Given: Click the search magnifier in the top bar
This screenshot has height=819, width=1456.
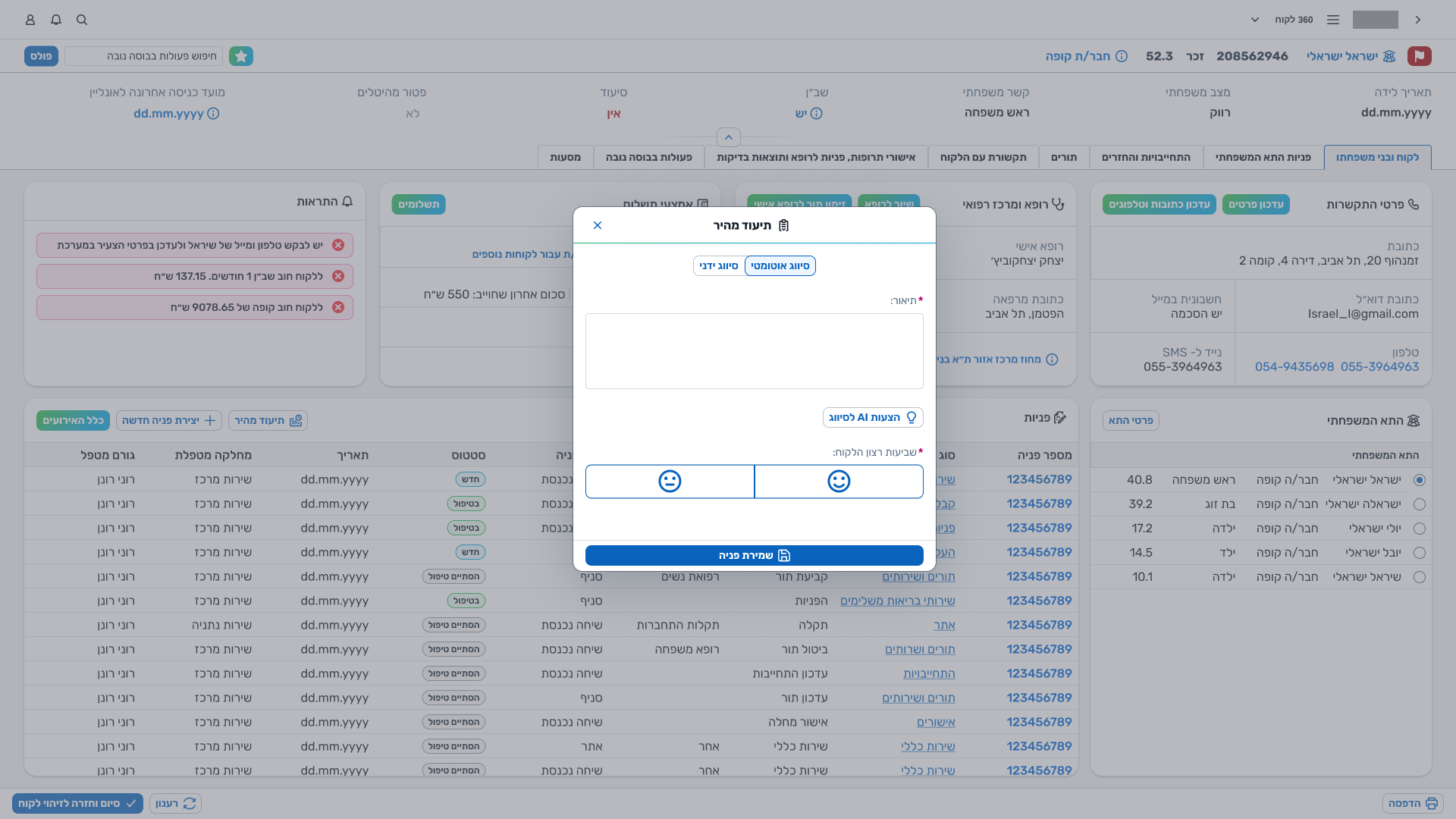Looking at the screenshot, I should 81,20.
